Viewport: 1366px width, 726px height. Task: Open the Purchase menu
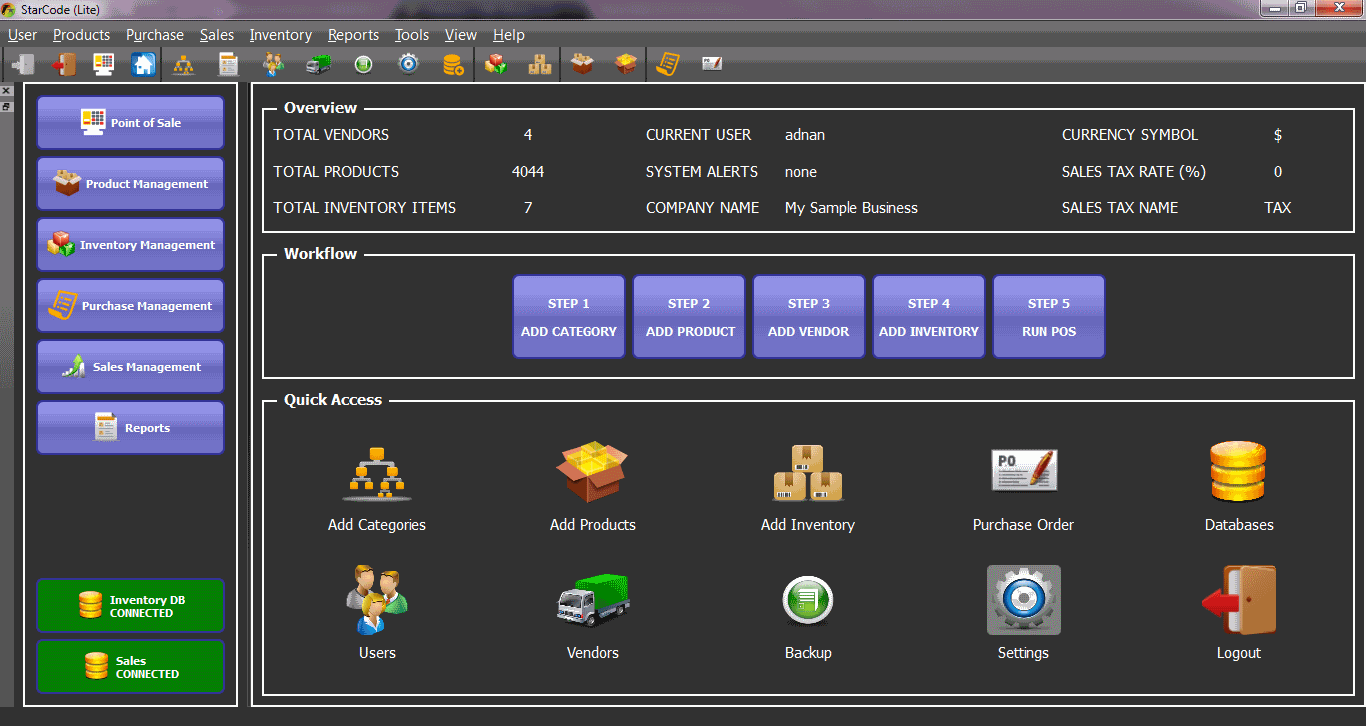tap(155, 35)
